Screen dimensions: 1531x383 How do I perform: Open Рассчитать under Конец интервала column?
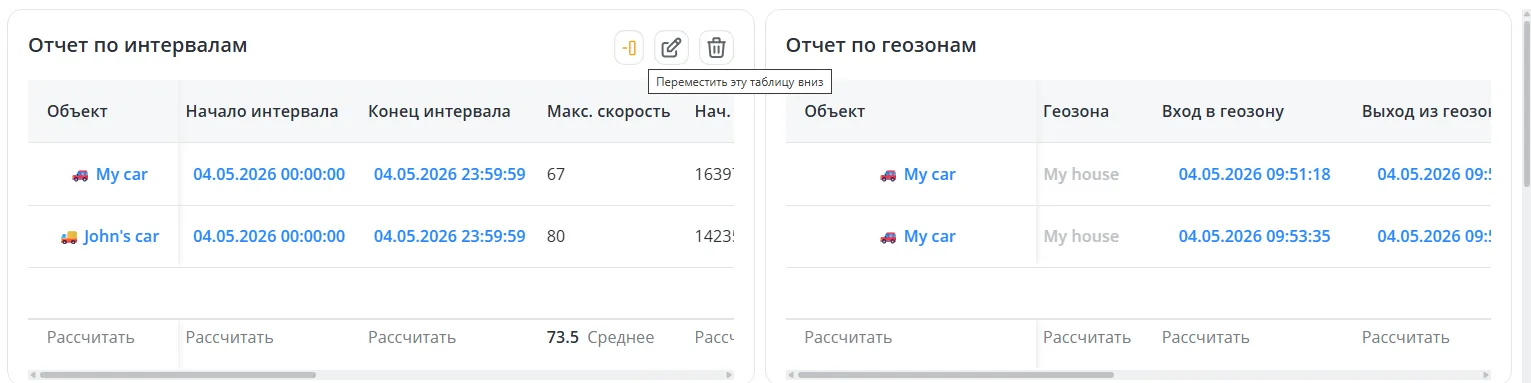(412, 337)
